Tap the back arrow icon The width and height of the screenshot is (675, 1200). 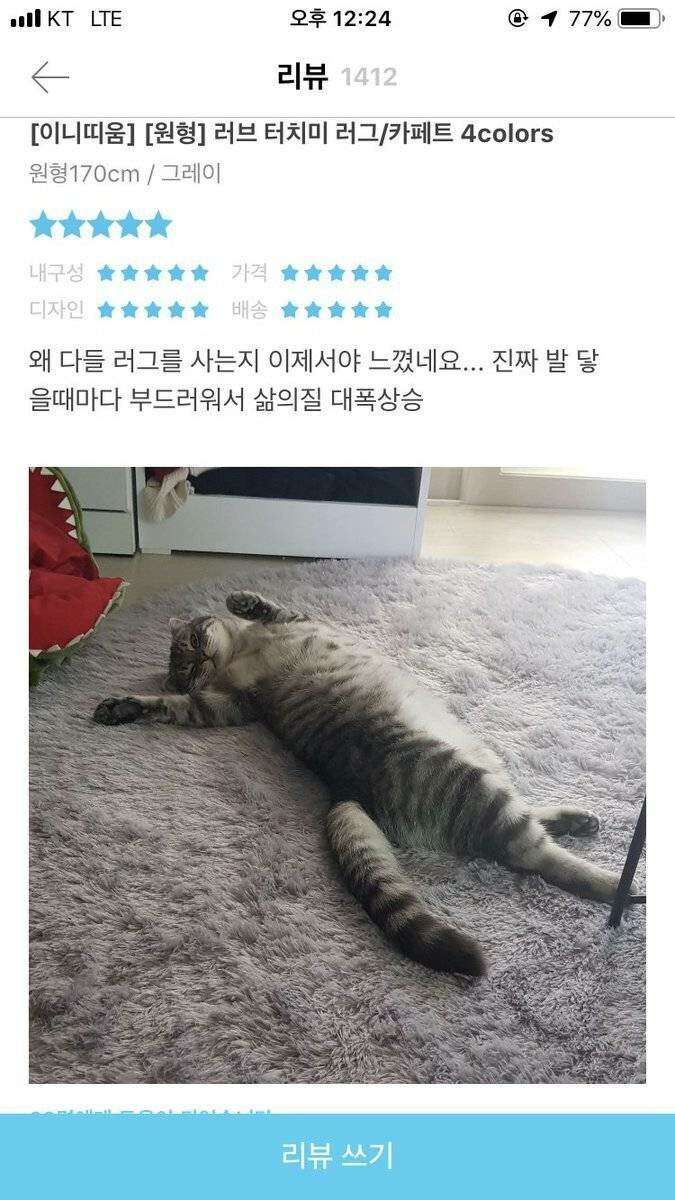(x=50, y=76)
